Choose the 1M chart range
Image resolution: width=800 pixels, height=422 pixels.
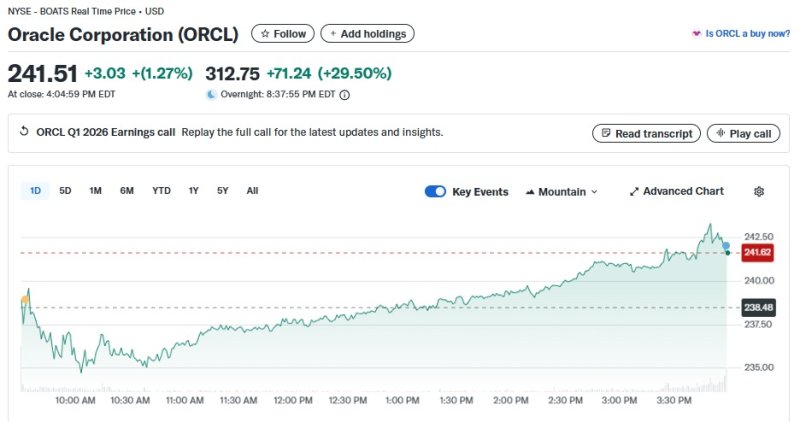[95, 191]
